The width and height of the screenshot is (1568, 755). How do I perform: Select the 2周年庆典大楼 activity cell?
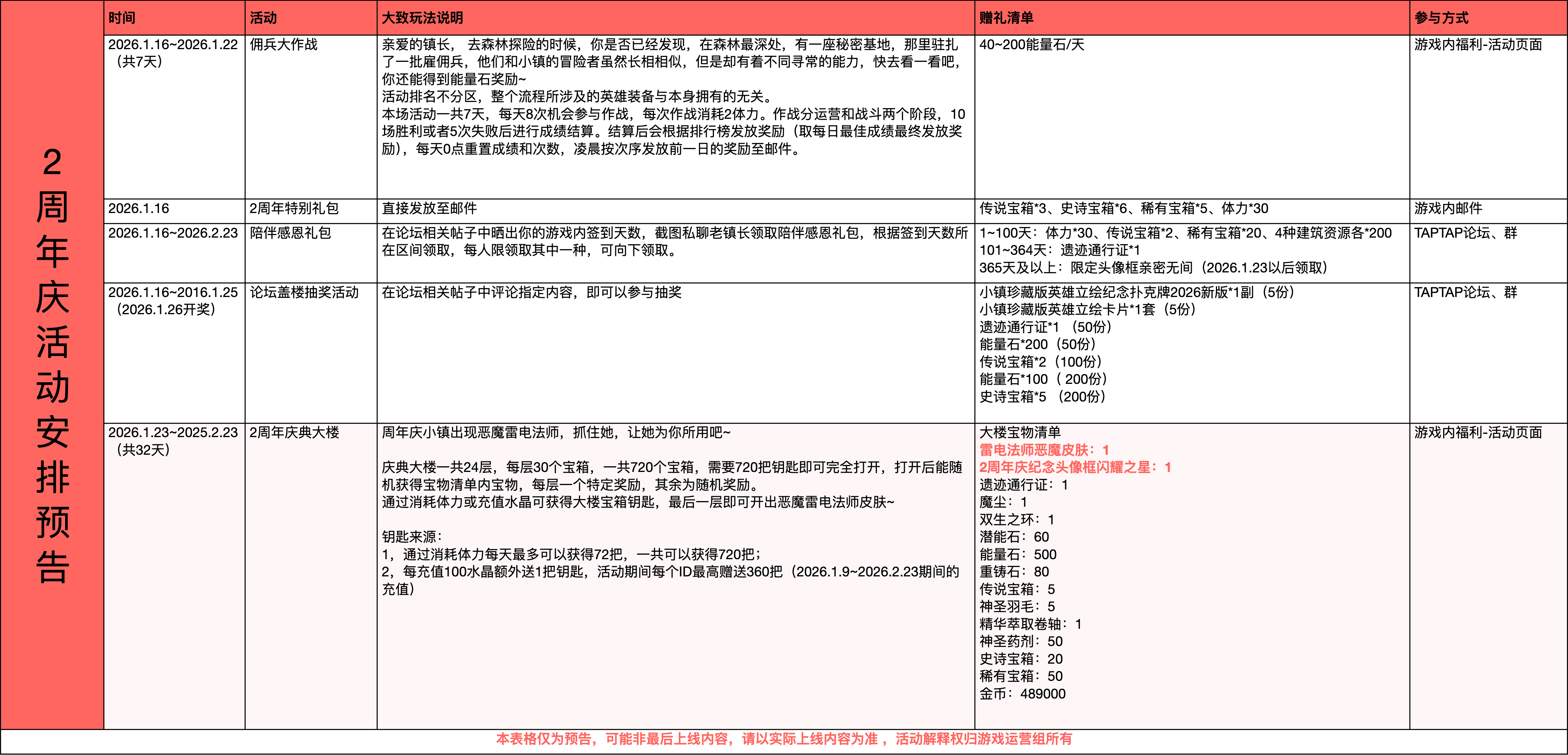[295, 433]
